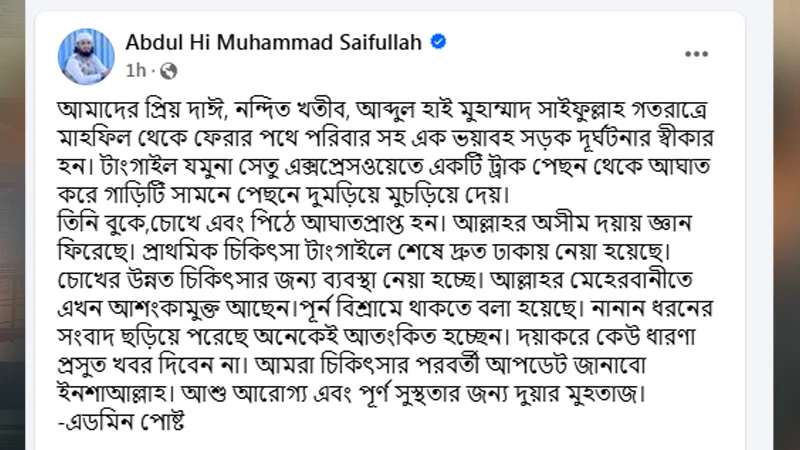The width and height of the screenshot is (800, 450).
Task: Click the blurred background left of post
Action: coord(12,225)
